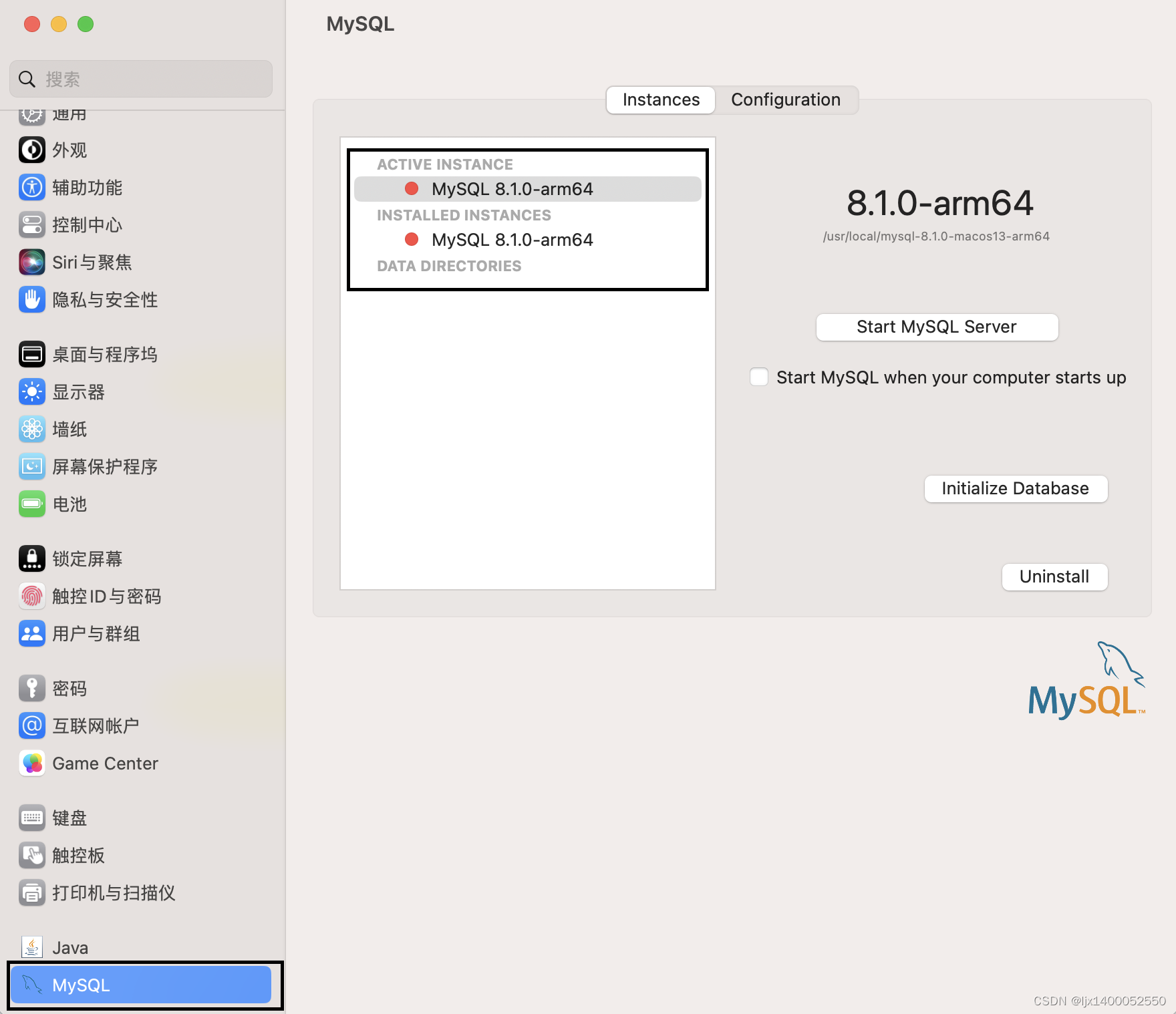Switch to the Instances tab
The width and height of the screenshot is (1176, 1014).
pos(661,100)
